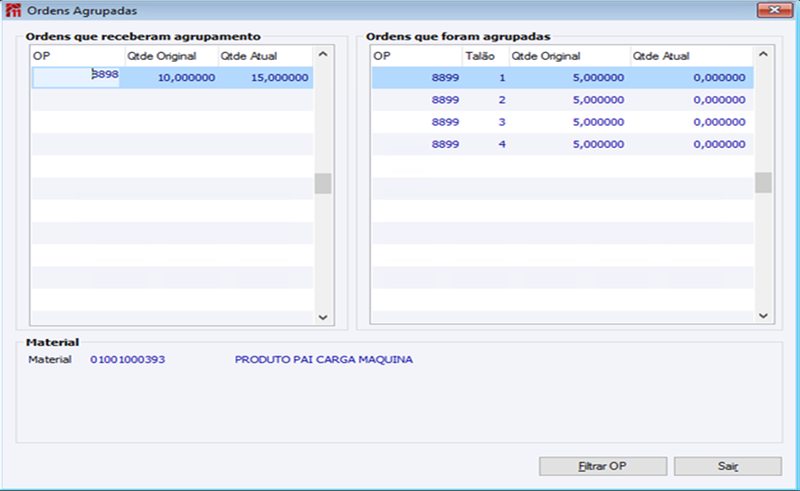Select OP 8898 cell in left table

pyautogui.click(x=76, y=78)
